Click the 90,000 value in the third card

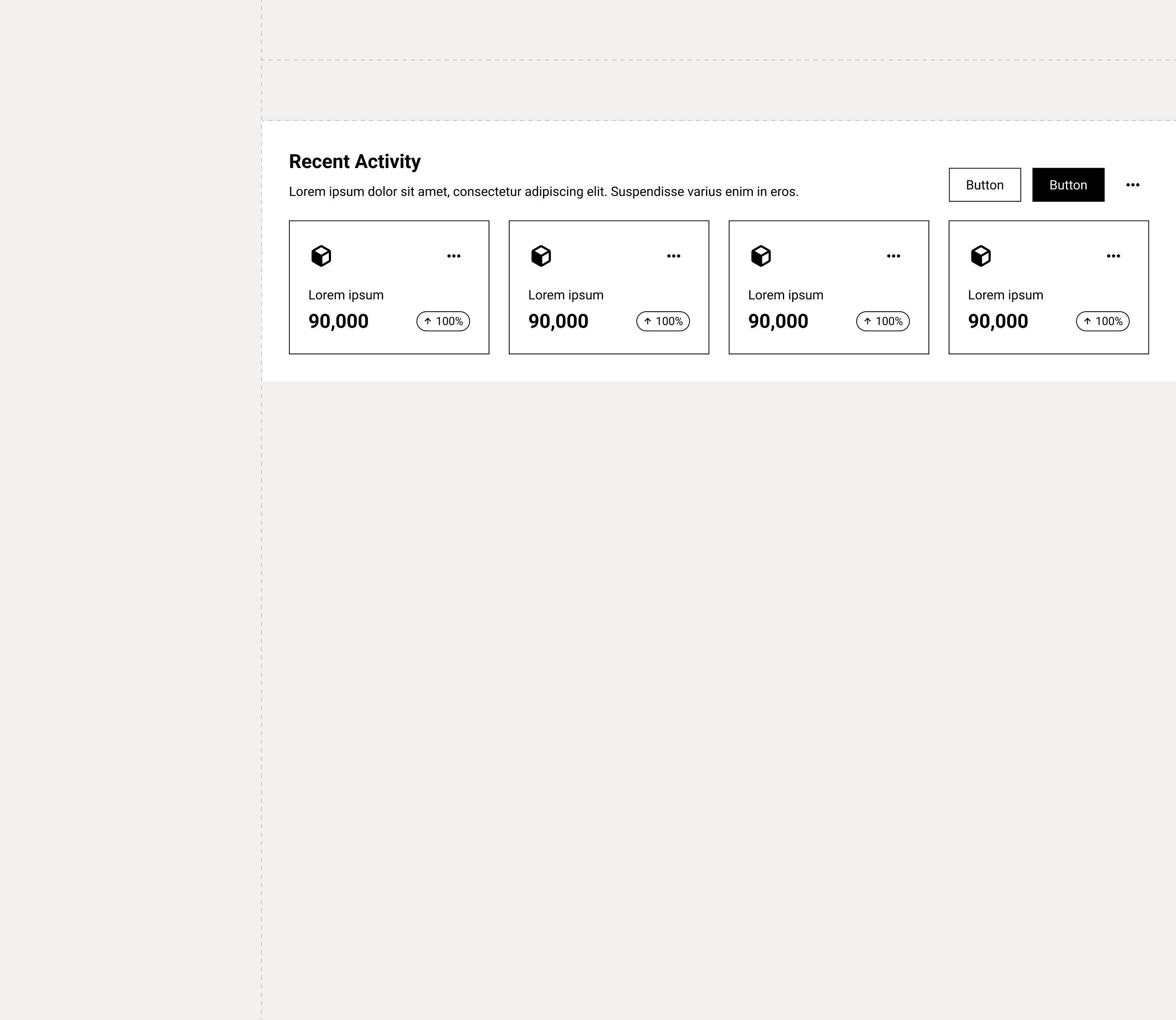point(778,322)
